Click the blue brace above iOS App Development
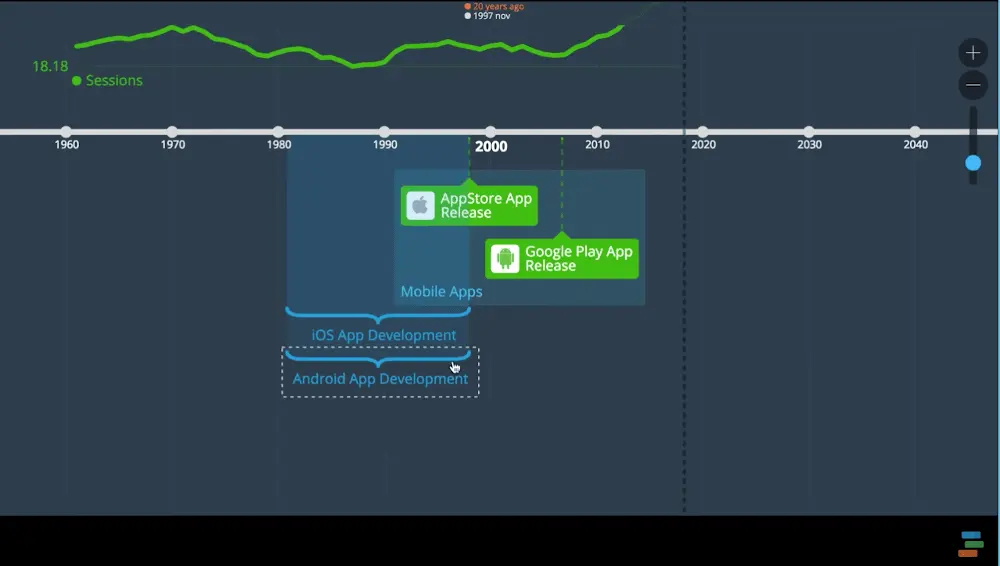Image resolution: width=1000 pixels, height=566 pixels. point(378,315)
